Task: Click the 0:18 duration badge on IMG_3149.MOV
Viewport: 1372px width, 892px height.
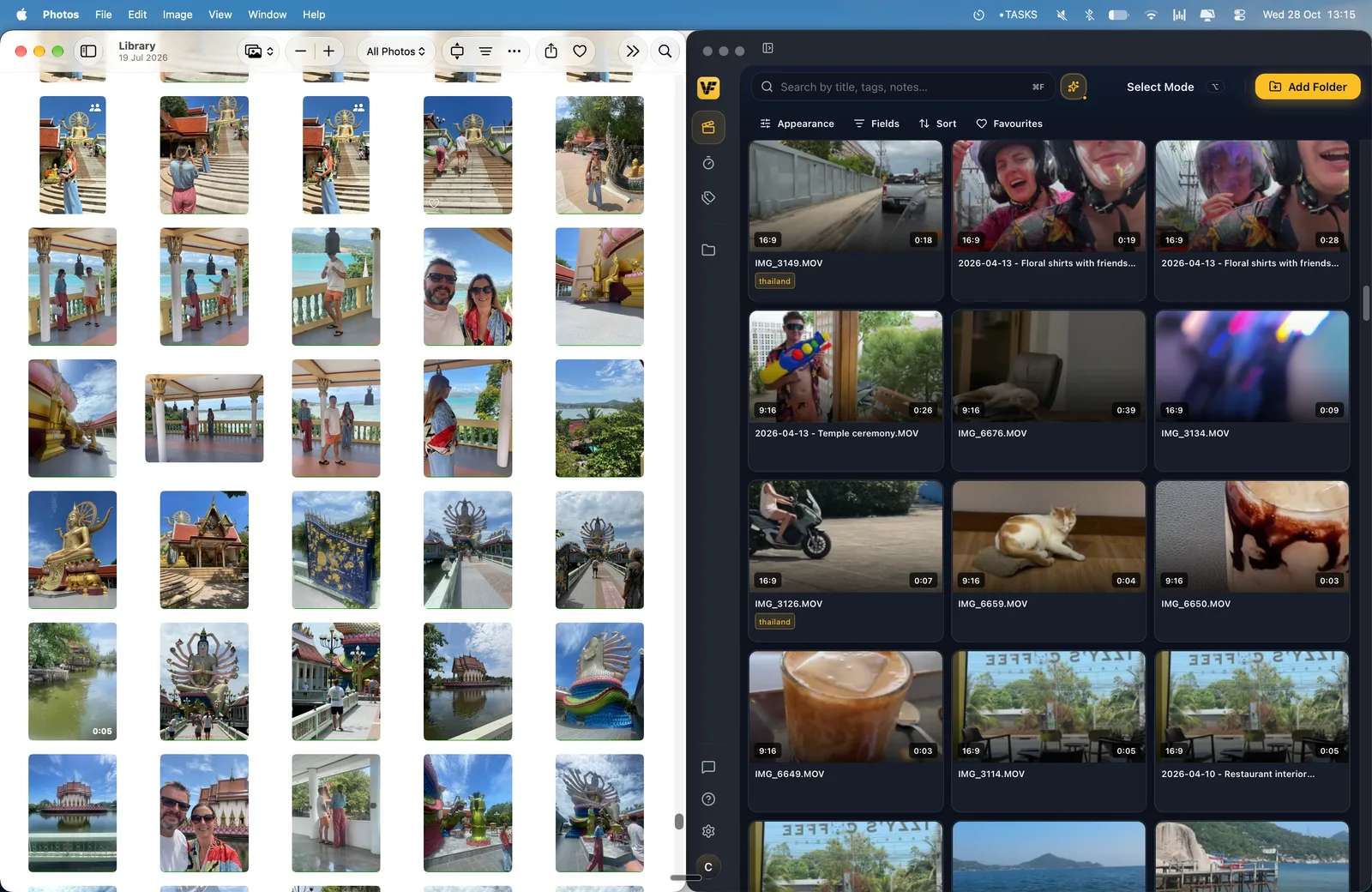Action: [923, 240]
